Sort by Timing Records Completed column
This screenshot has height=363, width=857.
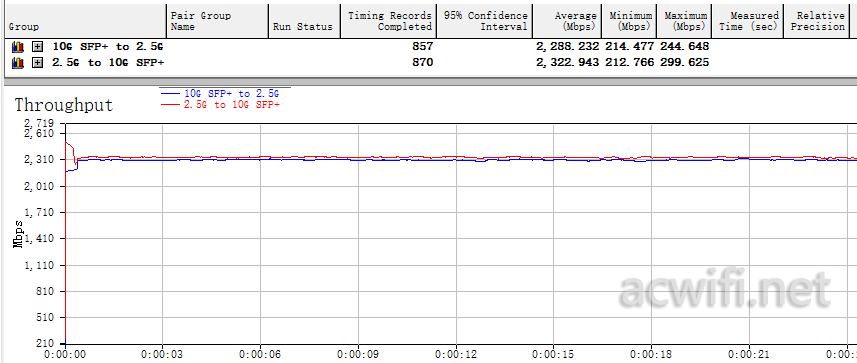pos(389,21)
